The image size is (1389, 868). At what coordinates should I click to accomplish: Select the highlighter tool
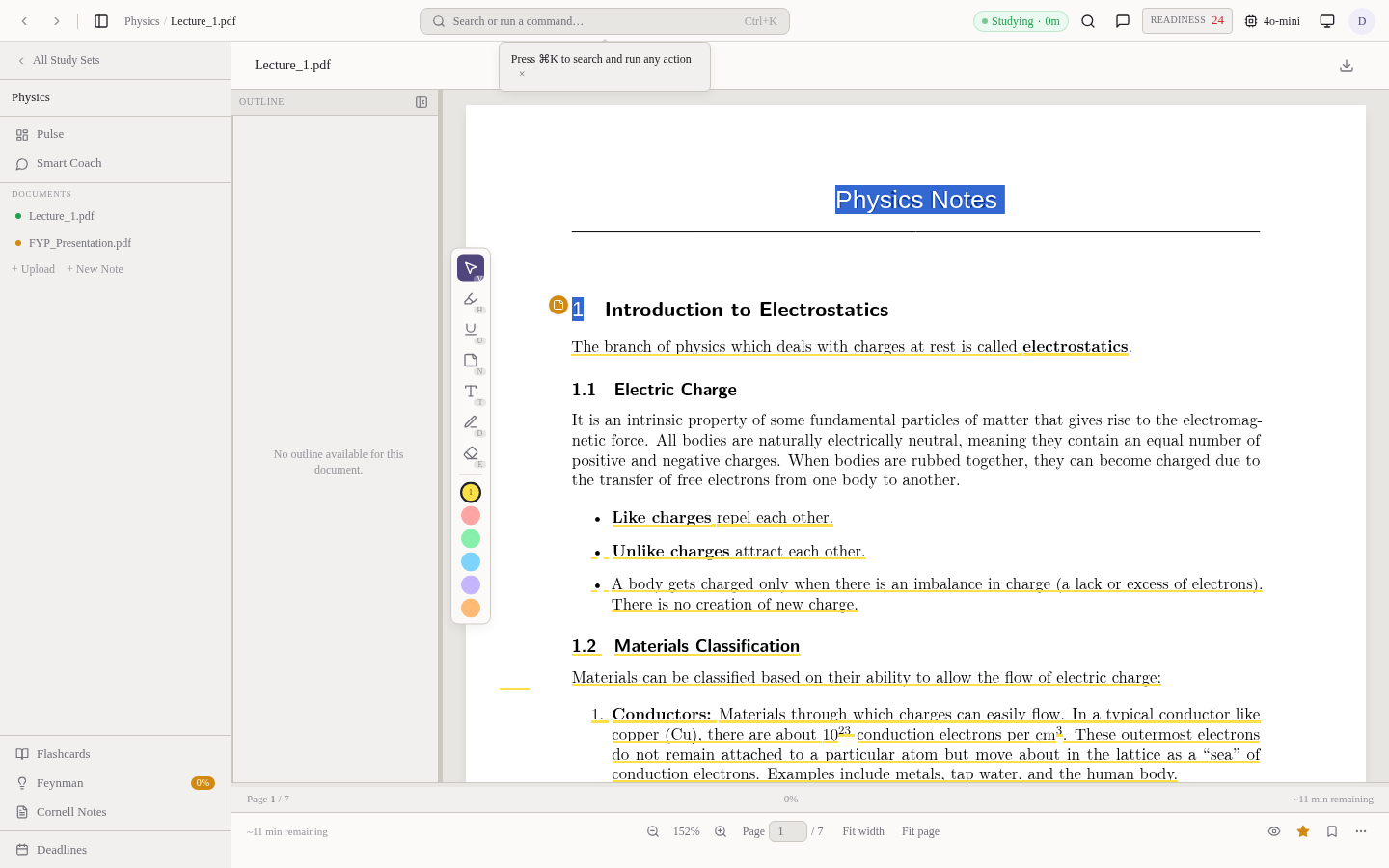click(471, 299)
